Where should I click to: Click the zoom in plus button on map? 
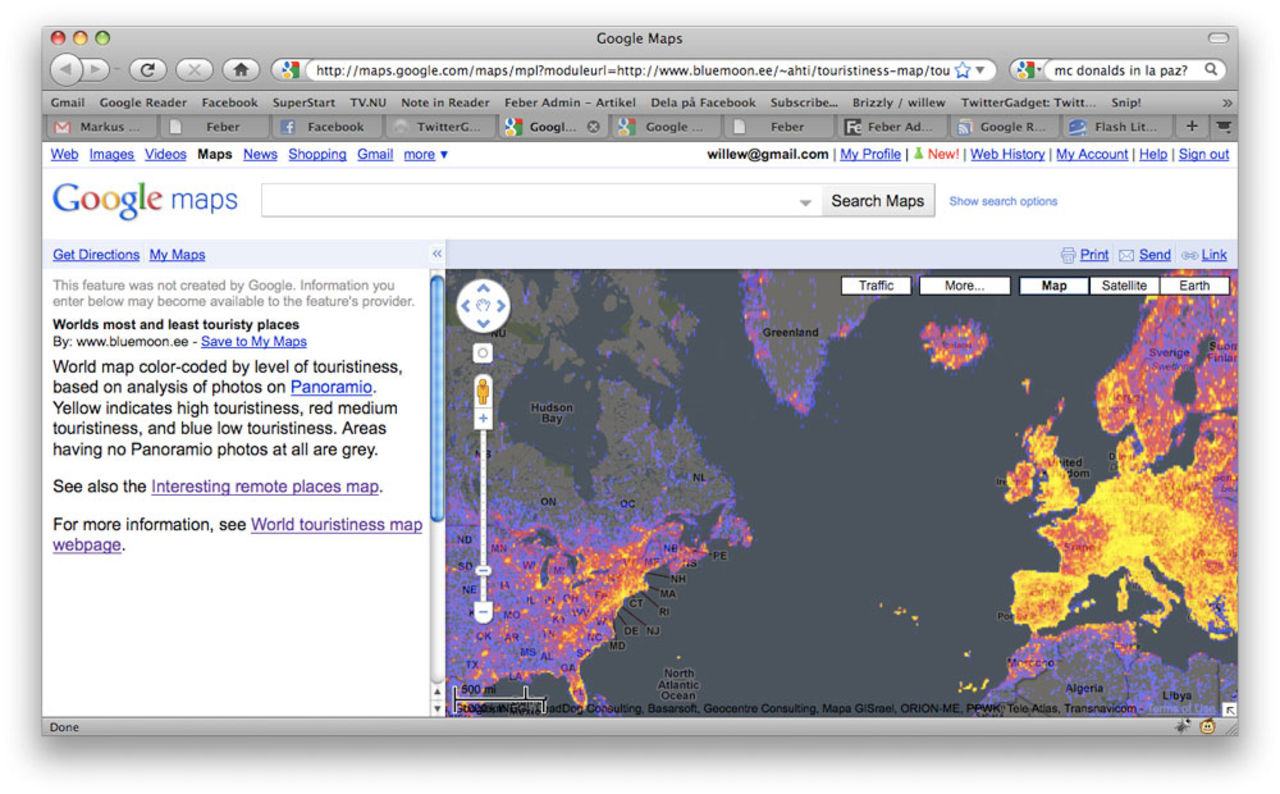(483, 419)
